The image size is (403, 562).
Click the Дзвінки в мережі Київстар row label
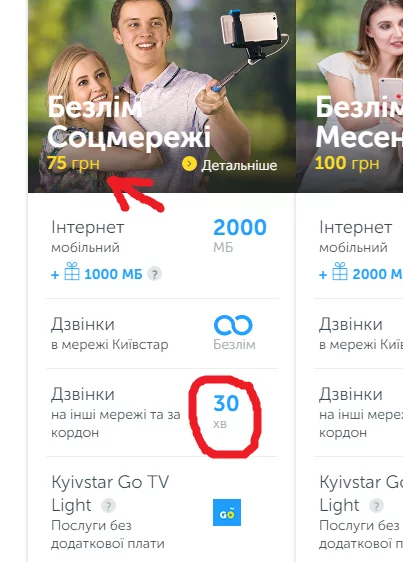pos(110,333)
